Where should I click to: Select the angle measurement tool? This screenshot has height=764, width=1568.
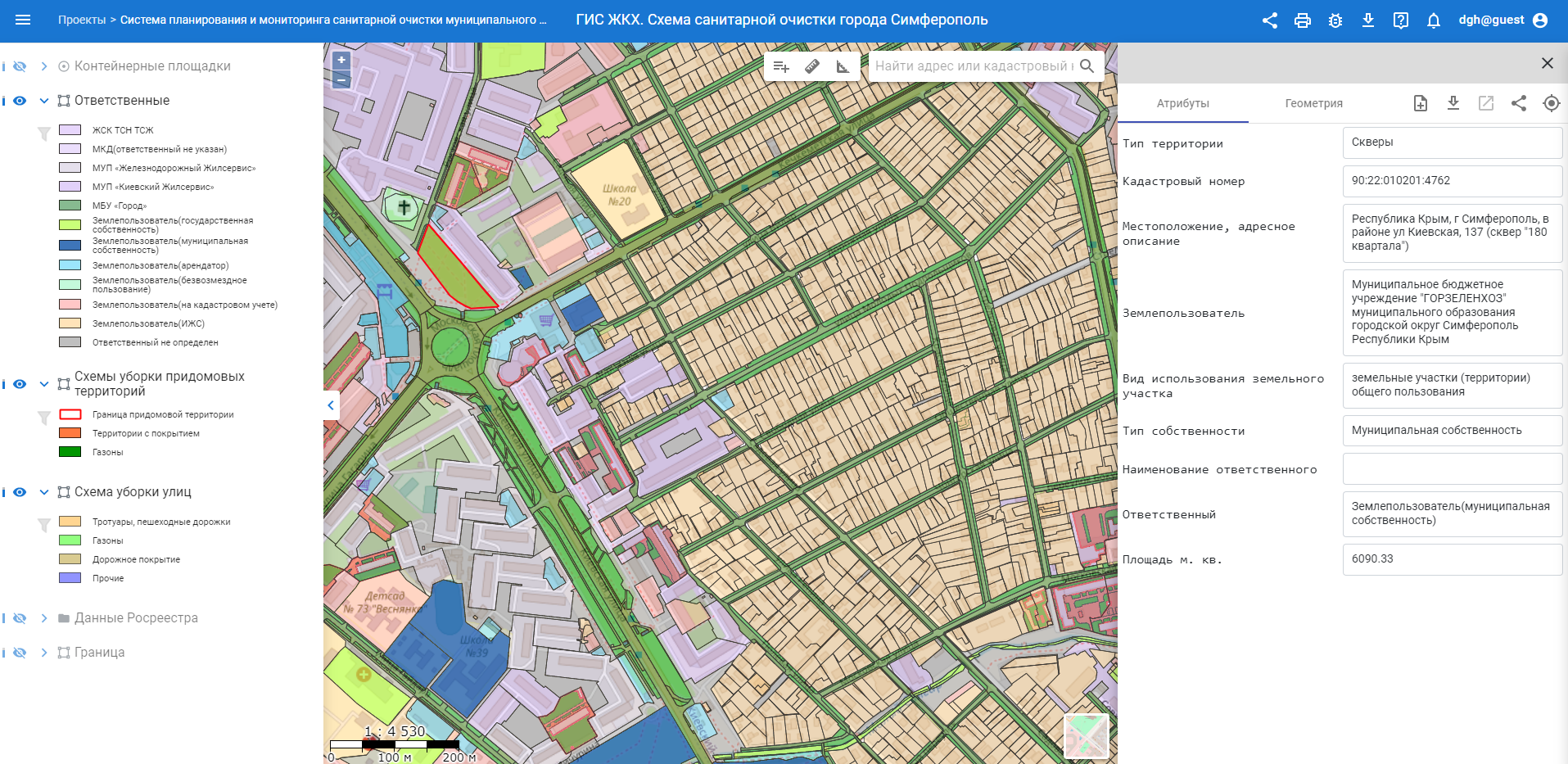[x=843, y=66]
